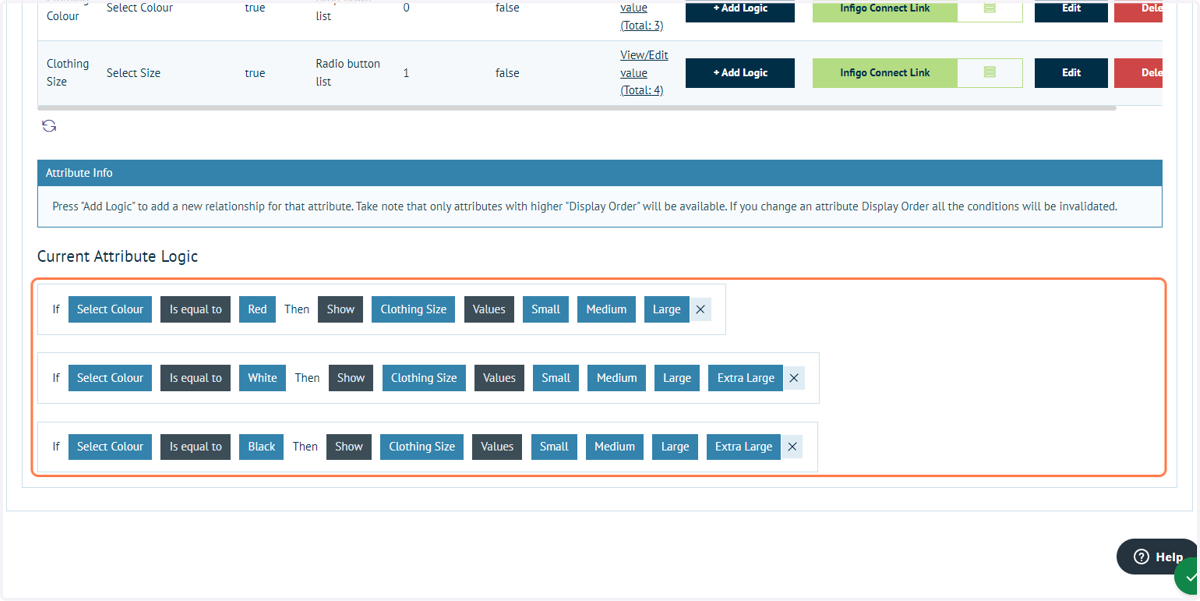Click the White value tag

262,378
